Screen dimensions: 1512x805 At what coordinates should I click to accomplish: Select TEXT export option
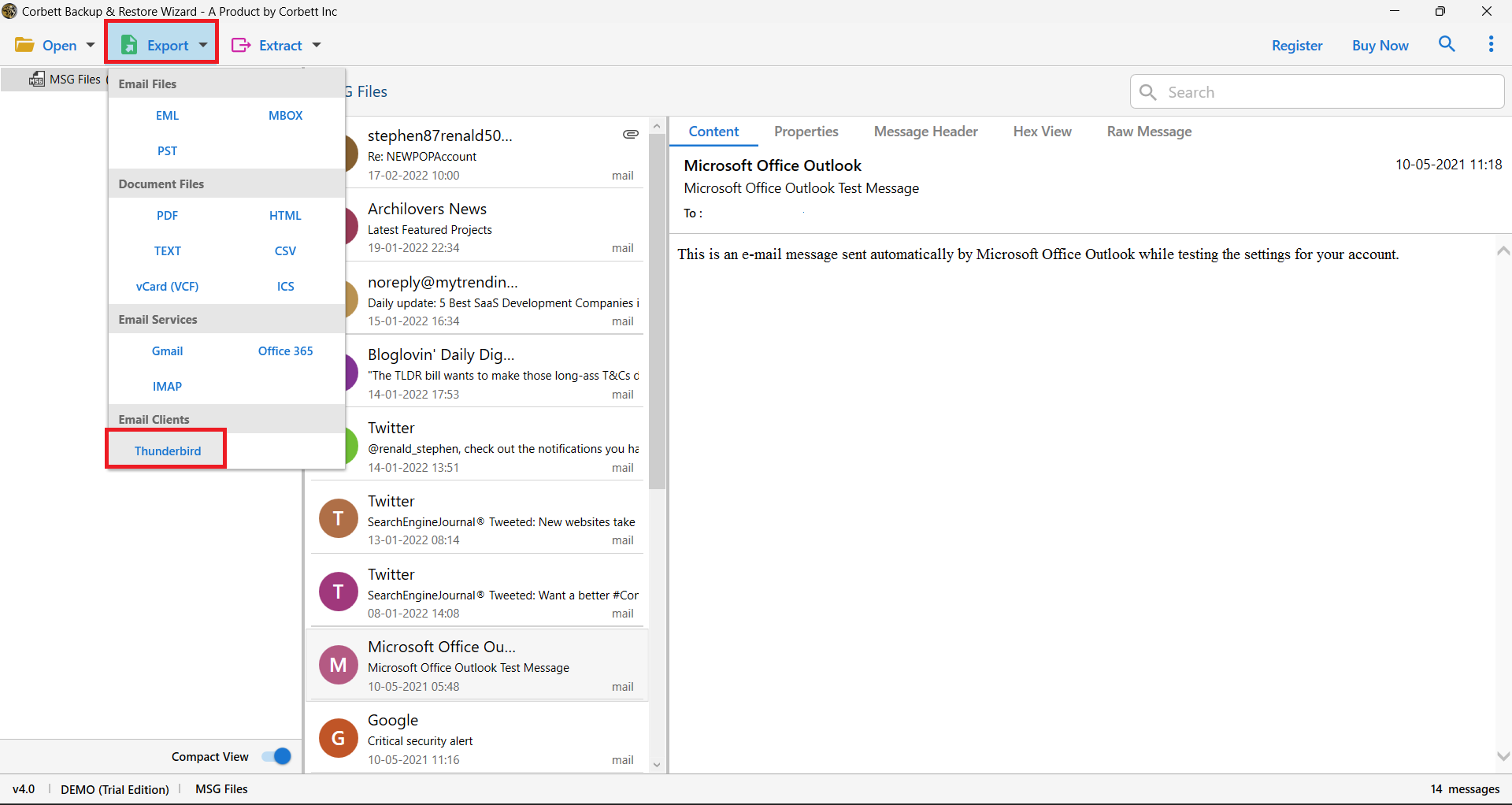167,250
